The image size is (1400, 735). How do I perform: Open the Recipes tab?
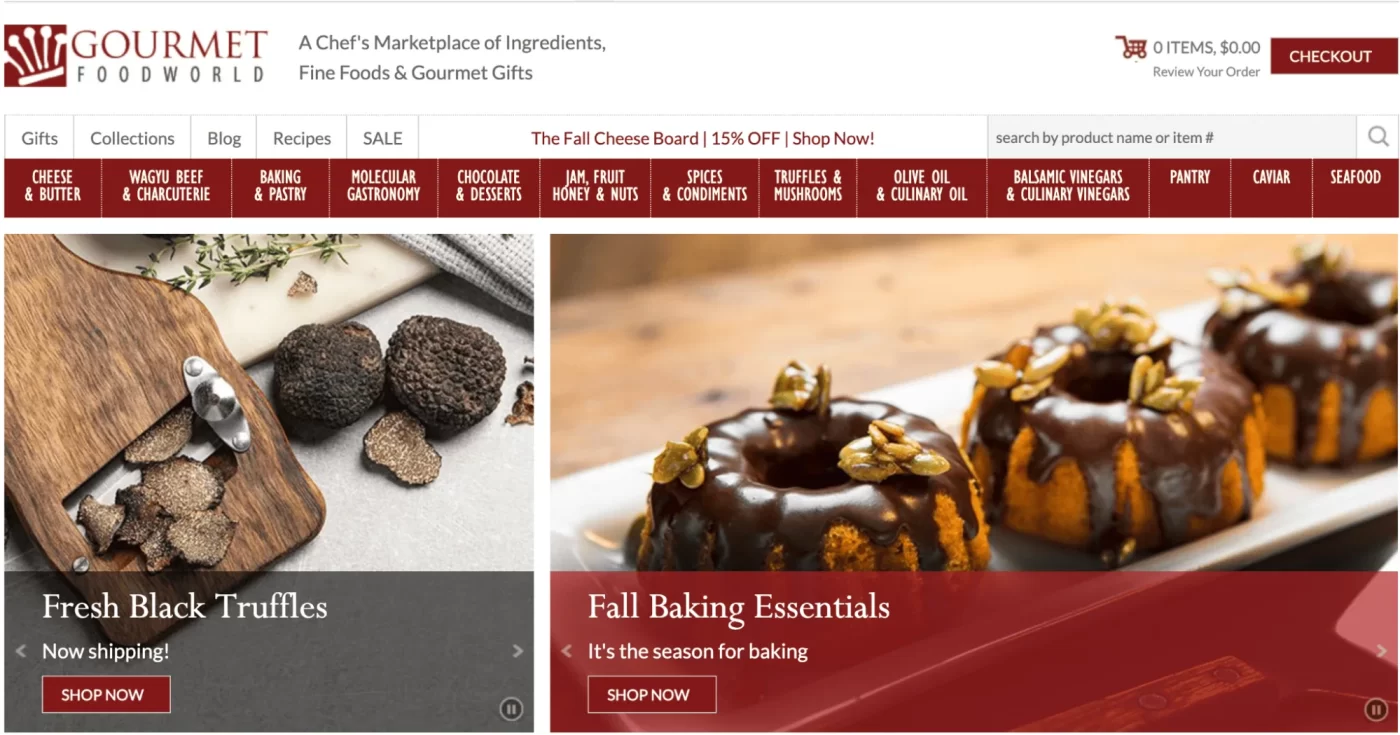pos(302,138)
